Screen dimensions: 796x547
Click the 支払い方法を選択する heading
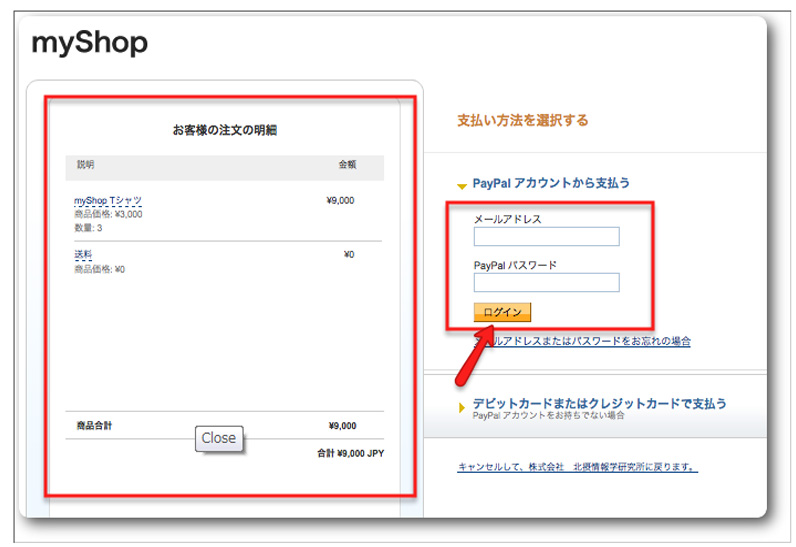pyautogui.click(x=523, y=121)
